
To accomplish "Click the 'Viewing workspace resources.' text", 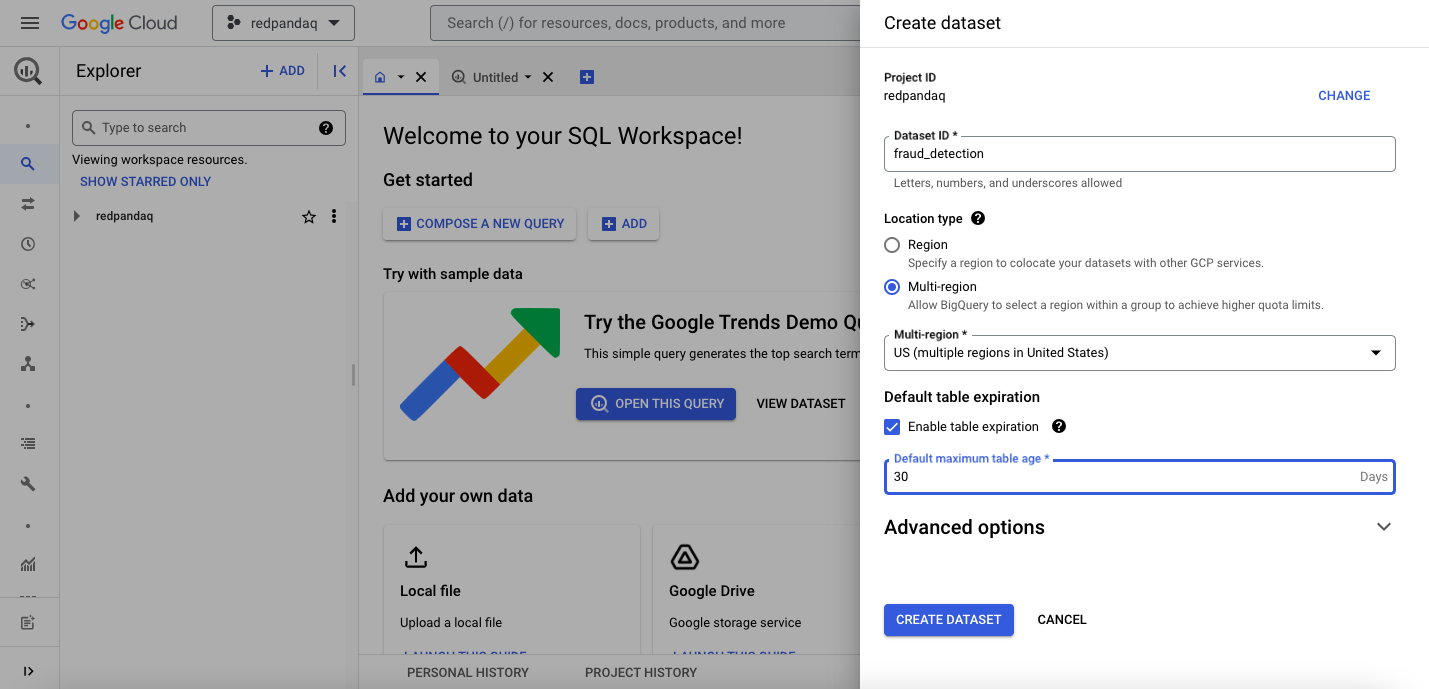I will tap(160, 160).
